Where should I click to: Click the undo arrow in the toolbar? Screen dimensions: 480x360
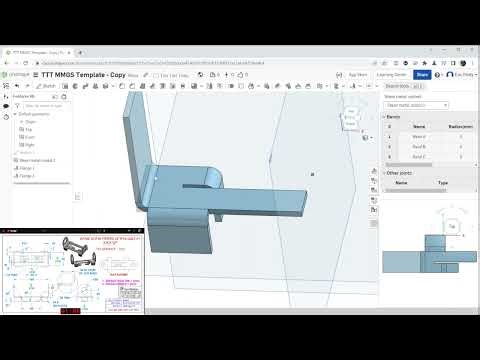17,86
